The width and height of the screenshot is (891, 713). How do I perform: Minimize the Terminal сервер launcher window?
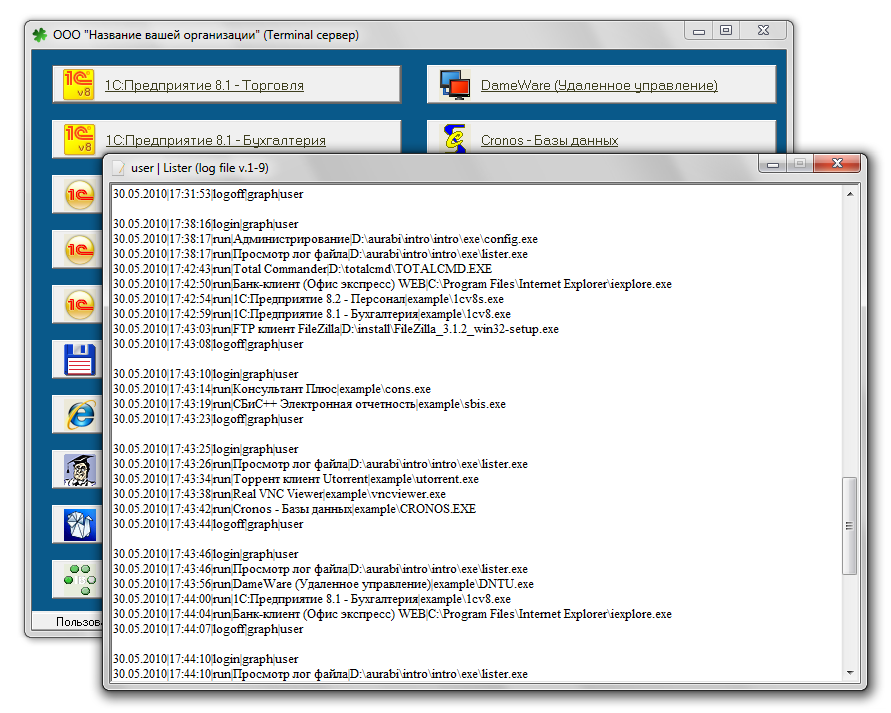pyautogui.click(x=699, y=31)
